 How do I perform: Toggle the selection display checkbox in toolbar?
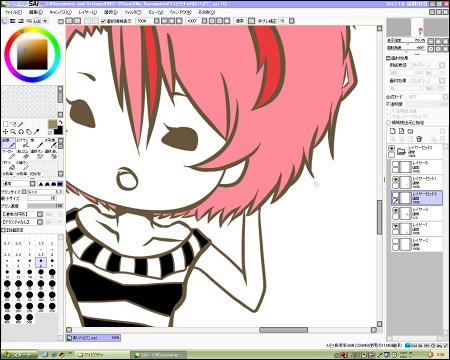[x=103, y=21]
